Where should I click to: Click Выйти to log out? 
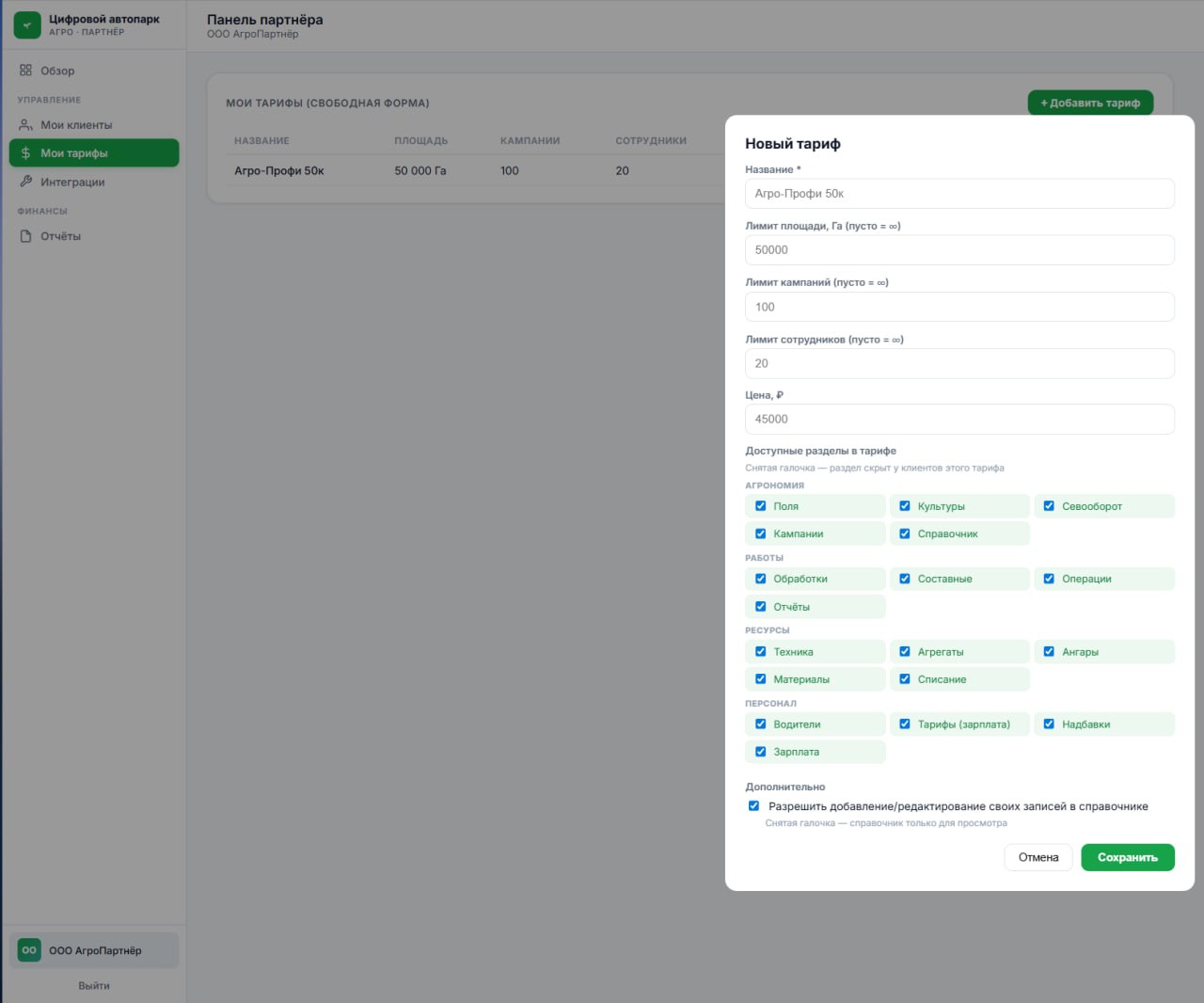pos(94,986)
